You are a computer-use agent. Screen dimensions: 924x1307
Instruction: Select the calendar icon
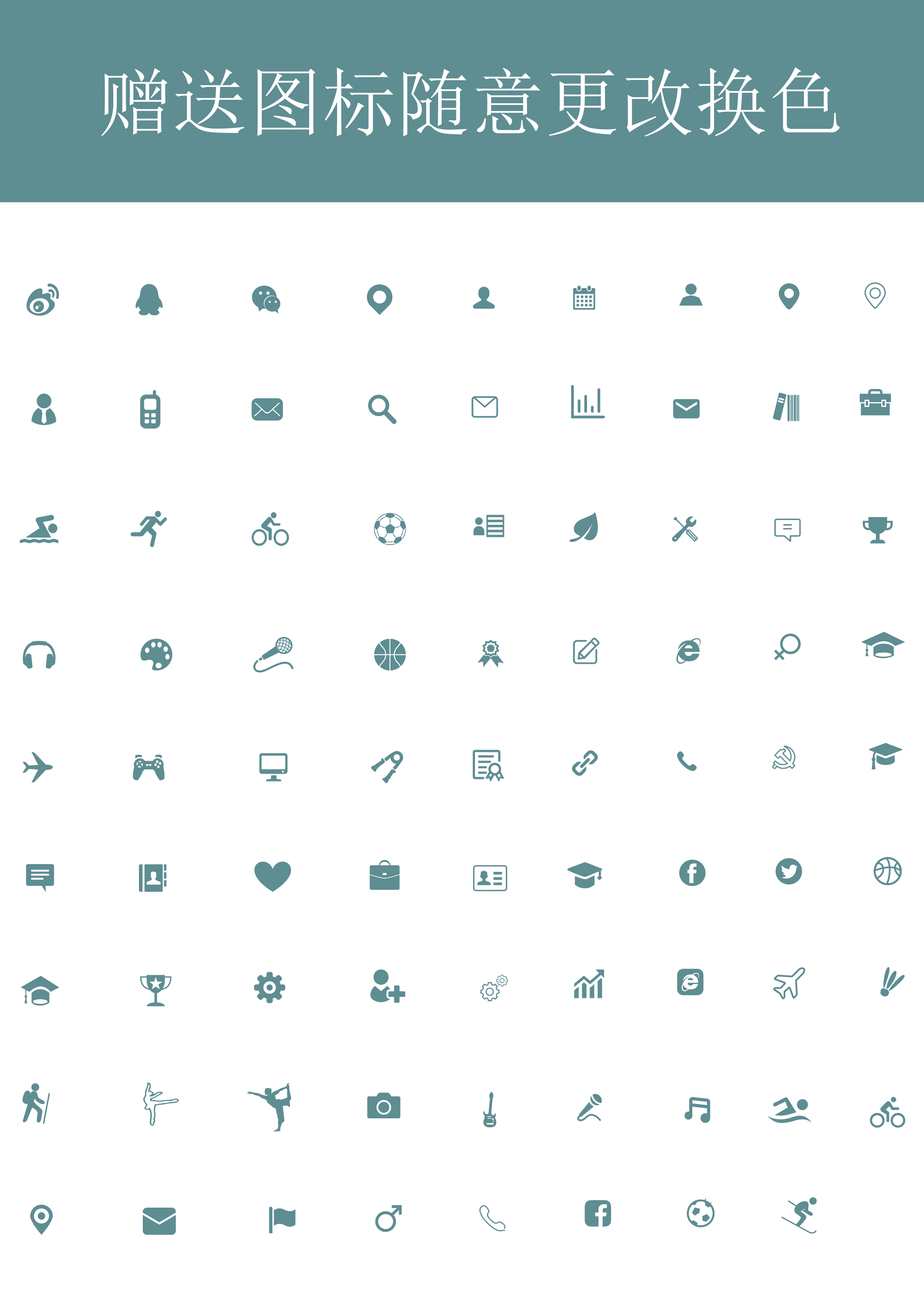pos(584,297)
